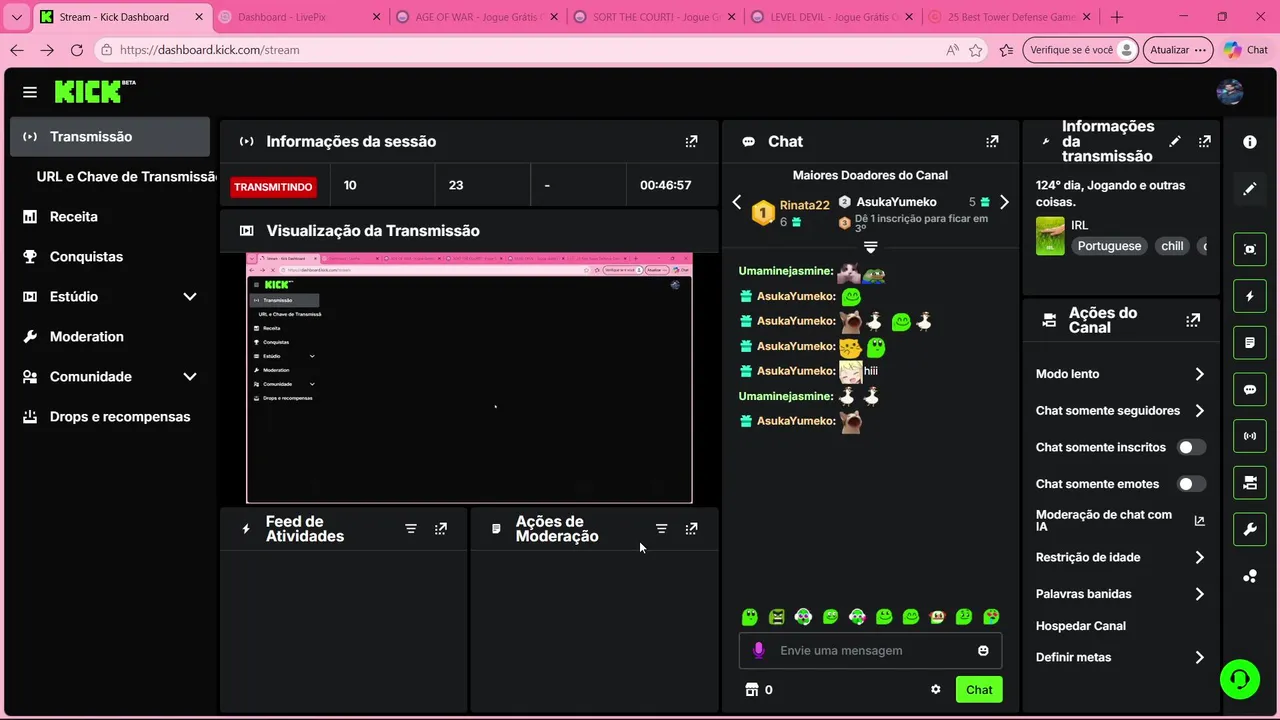Open Chat somente seguidores options chevron
This screenshot has width=1280, height=720.
click(x=1199, y=410)
